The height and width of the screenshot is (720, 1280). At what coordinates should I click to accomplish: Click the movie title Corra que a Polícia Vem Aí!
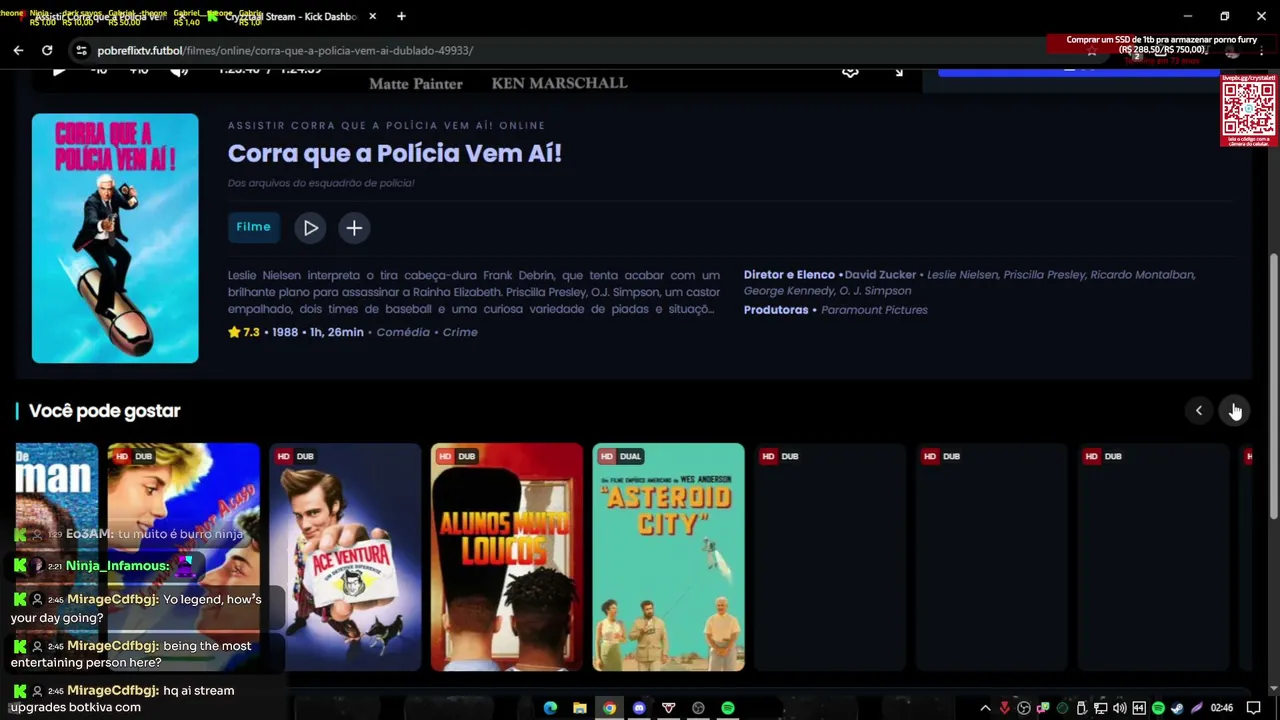pyautogui.click(x=395, y=153)
